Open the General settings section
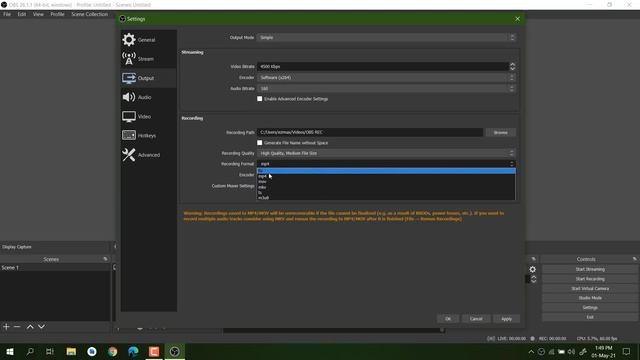This screenshot has width=640, height=360. point(149,40)
